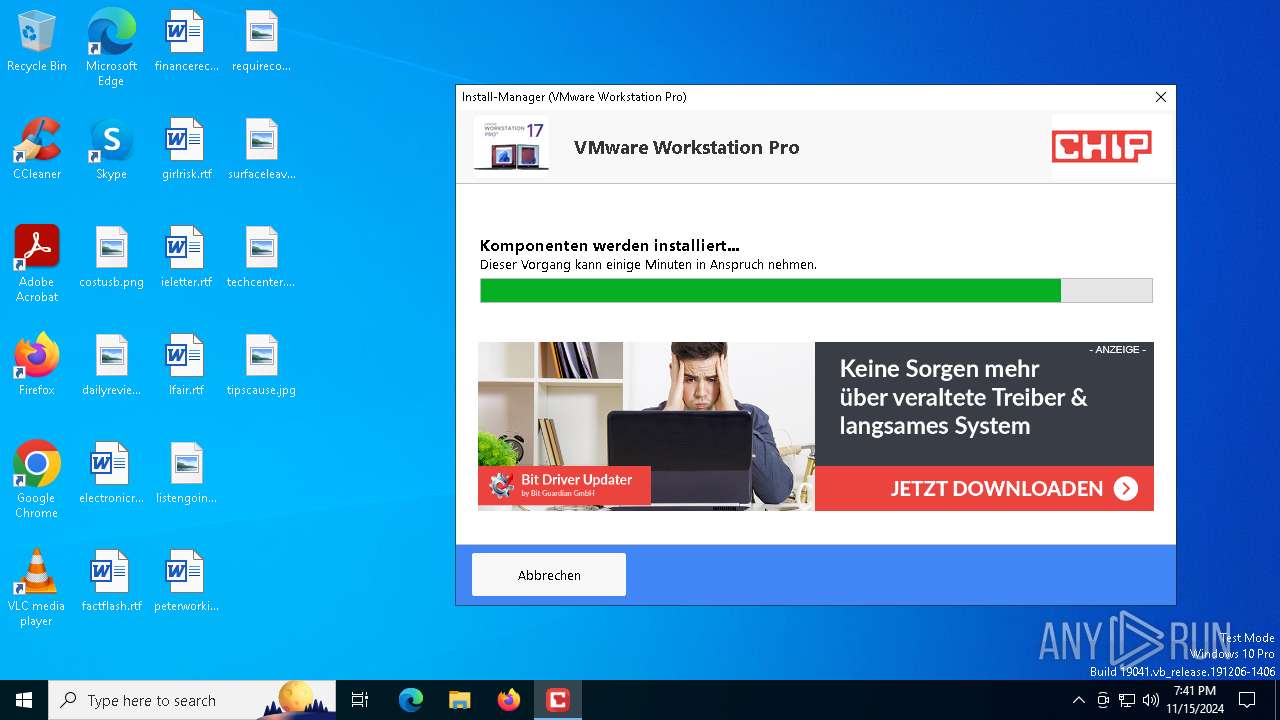The height and width of the screenshot is (720, 1280).
Task: Click the 'Komponenten werden installiert...' text
Action: point(610,245)
